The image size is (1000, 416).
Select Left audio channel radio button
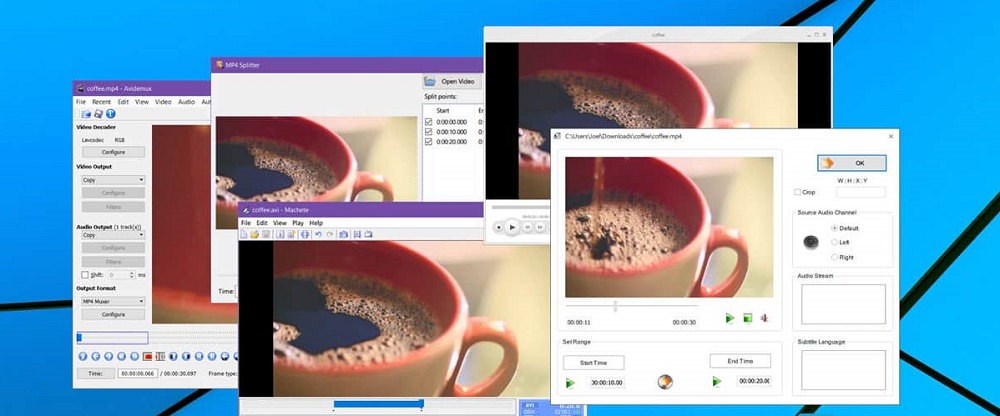click(834, 242)
